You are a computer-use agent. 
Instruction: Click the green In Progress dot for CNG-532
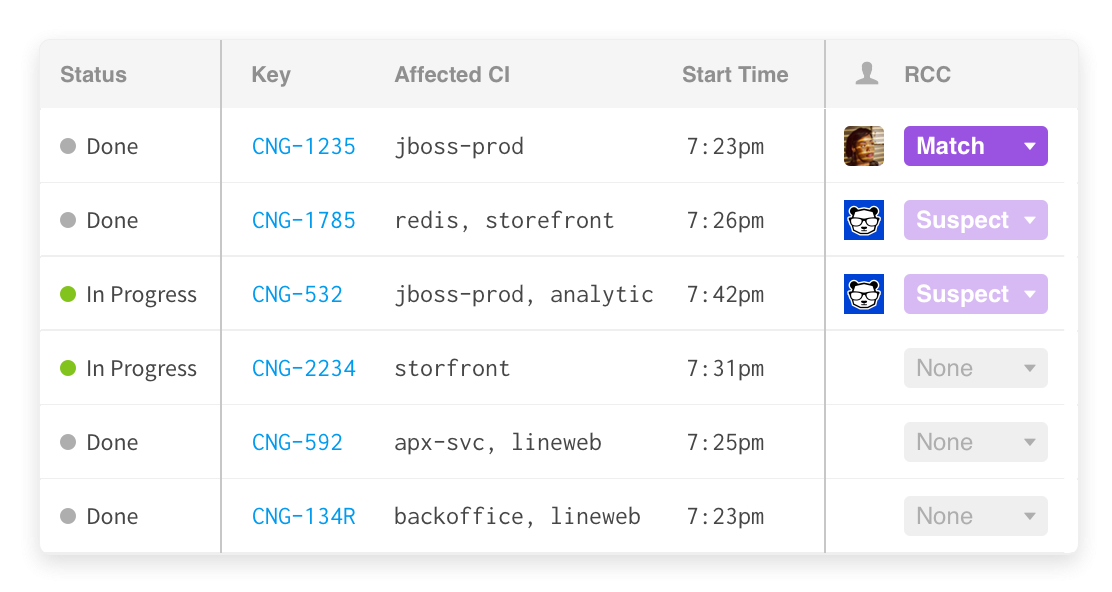tap(68, 294)
